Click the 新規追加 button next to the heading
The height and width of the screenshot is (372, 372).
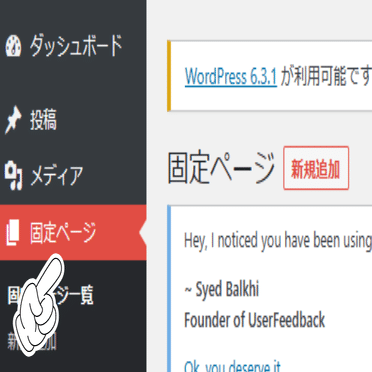coord(316,168)
